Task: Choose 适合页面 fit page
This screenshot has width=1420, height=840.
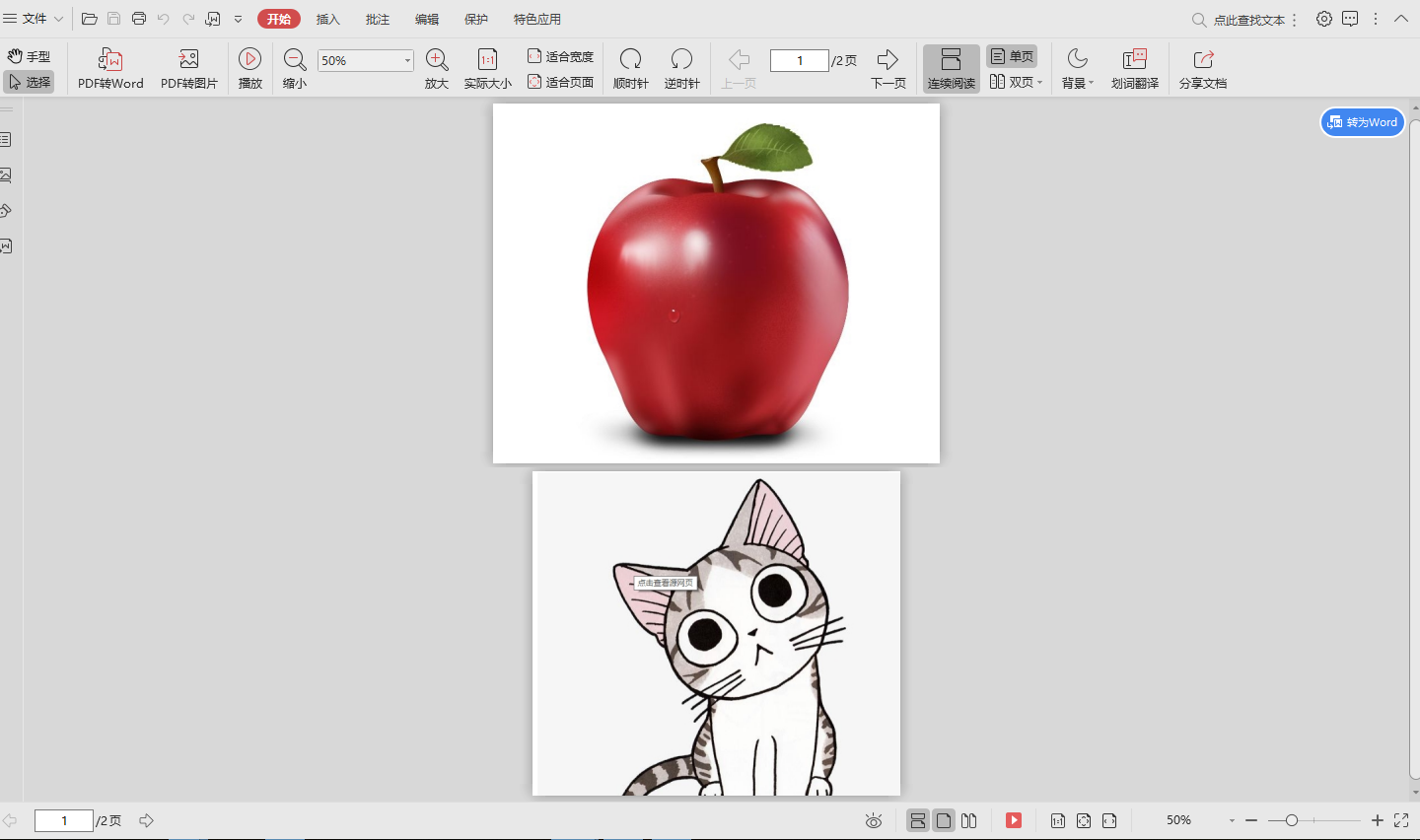Action: pyautogui.click(x=561, y=82)
